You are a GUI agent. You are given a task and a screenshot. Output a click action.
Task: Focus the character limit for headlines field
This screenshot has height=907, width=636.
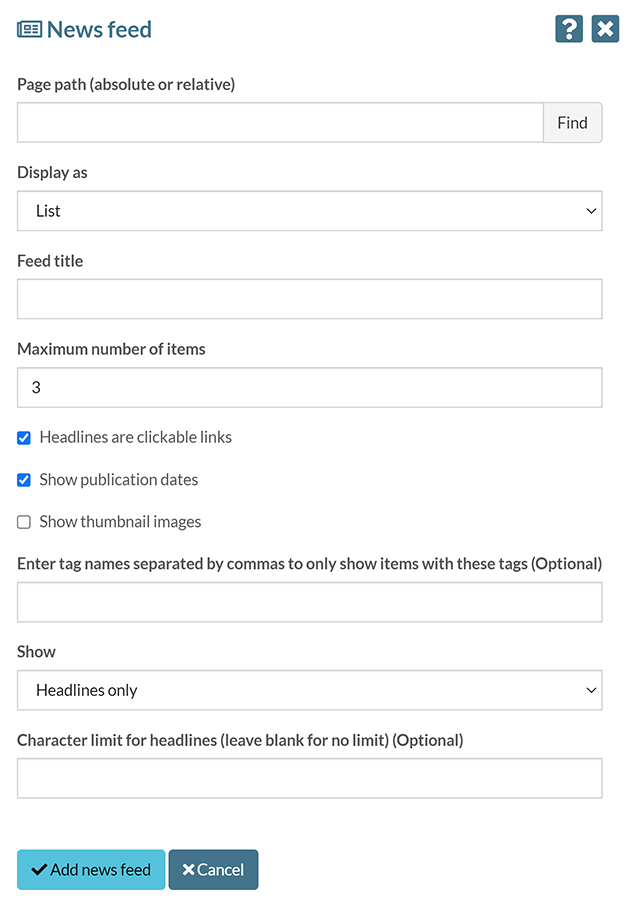pos(309,778)
